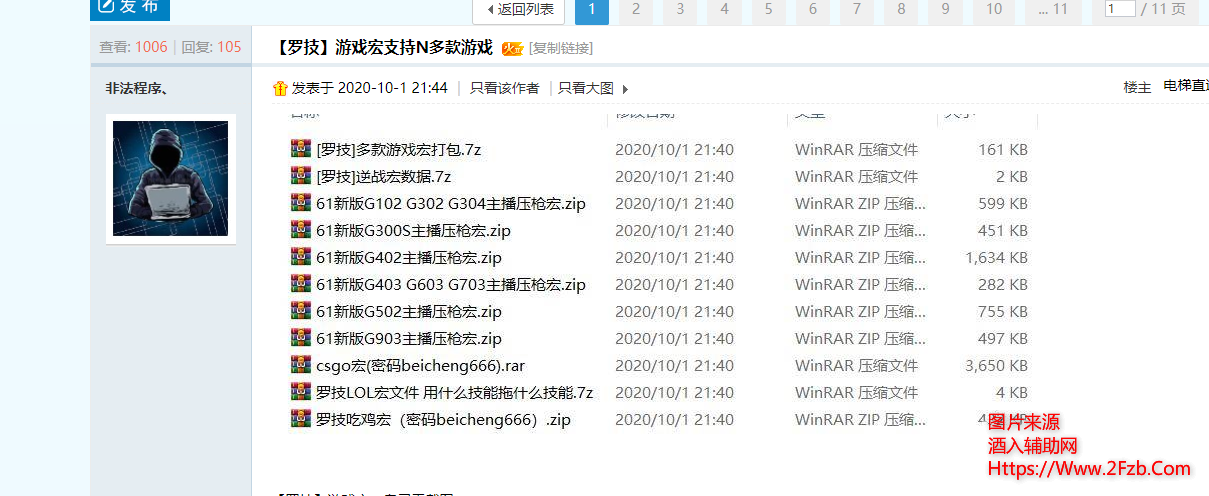This screenshot has width=1209, height=496.
Task: Click 只看该作者 to filter by author
Action: (x=504, y=88)
